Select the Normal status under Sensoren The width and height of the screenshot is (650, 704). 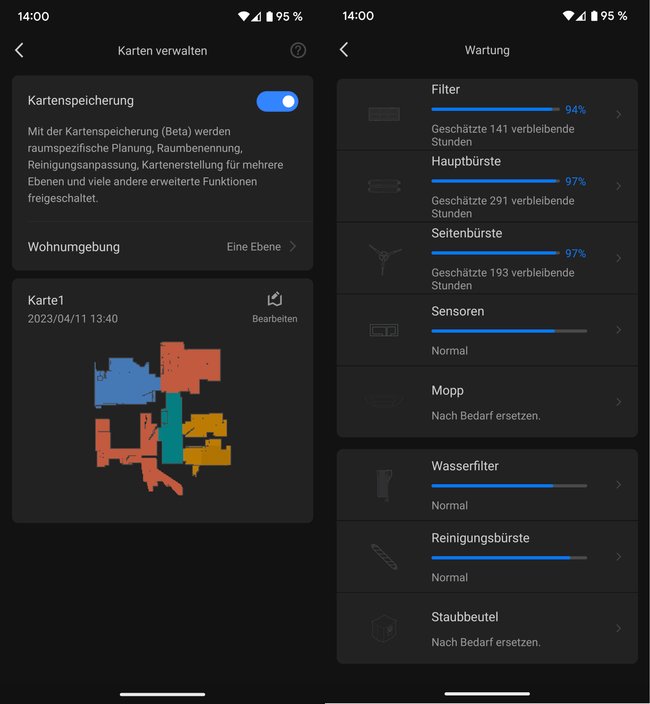pyautogui.click(x=449, y=351)
